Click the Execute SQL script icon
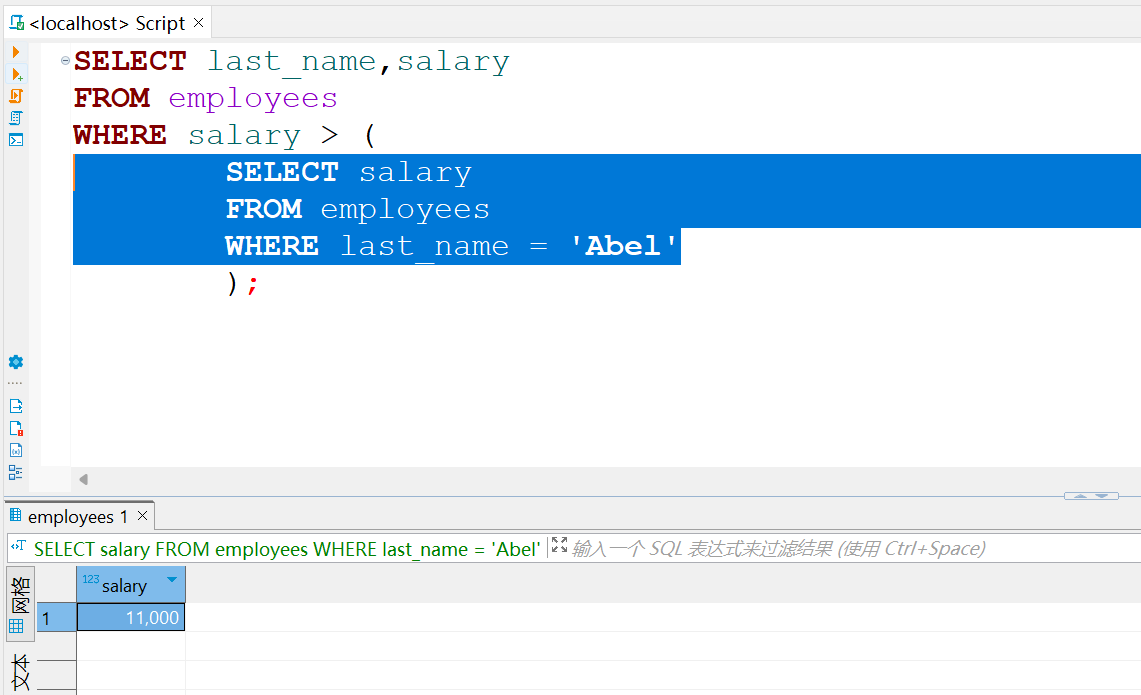Viewport: 1141px width, 695px height. pyautogui.click(x=16, y=96)
